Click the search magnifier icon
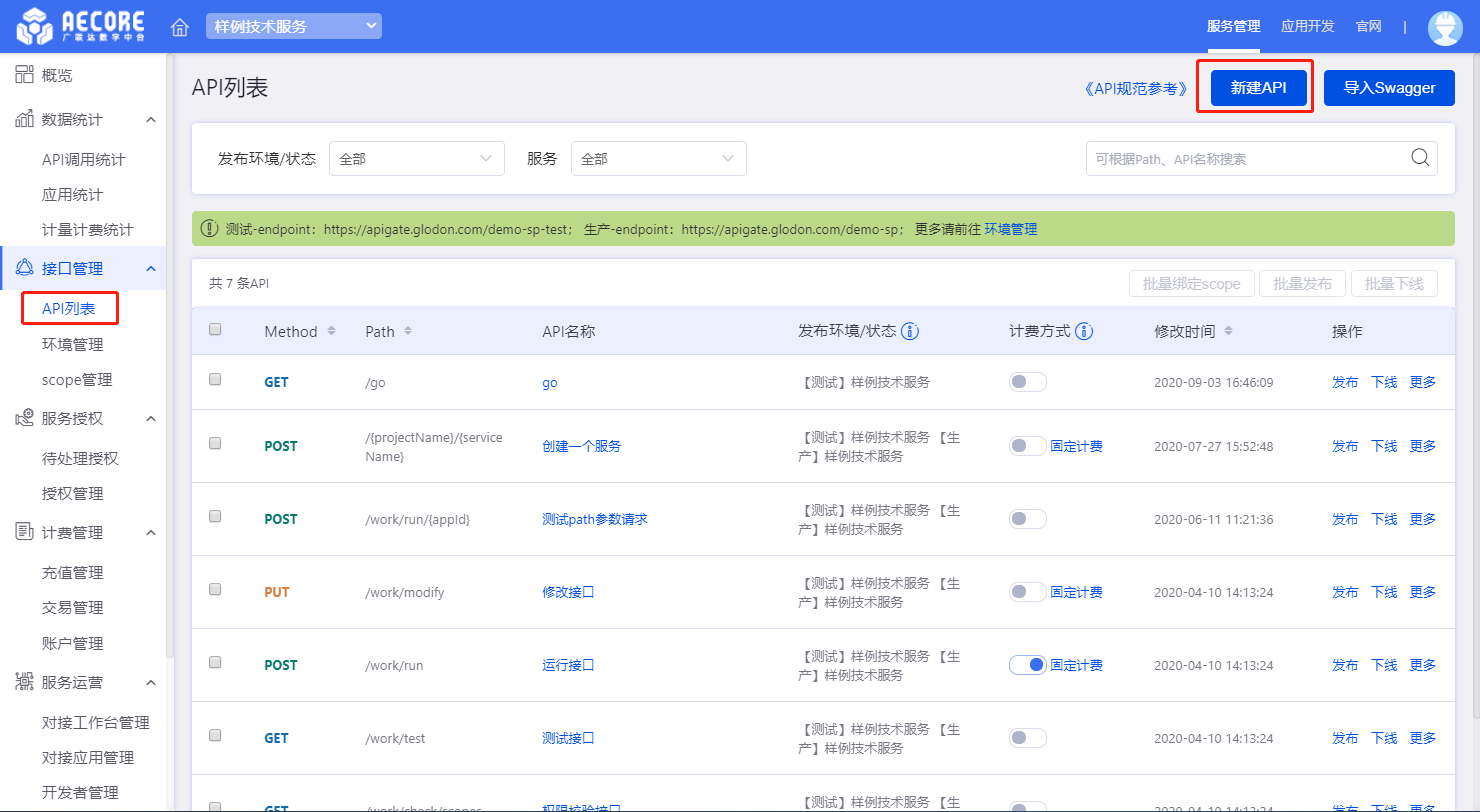 (x=1420, y=158)
